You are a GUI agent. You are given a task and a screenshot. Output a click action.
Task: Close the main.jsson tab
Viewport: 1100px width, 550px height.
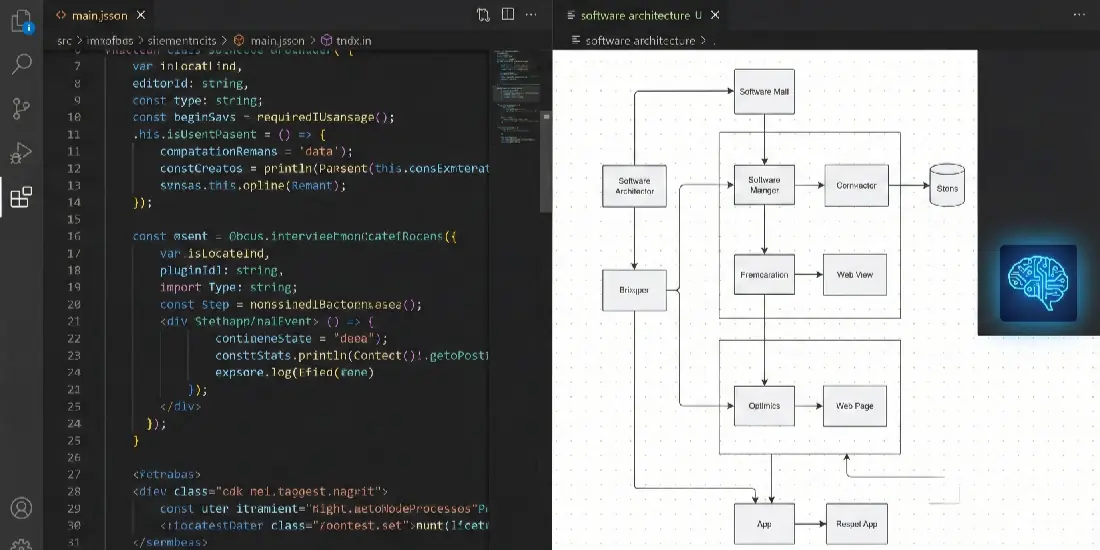click(x=141, y=15)
